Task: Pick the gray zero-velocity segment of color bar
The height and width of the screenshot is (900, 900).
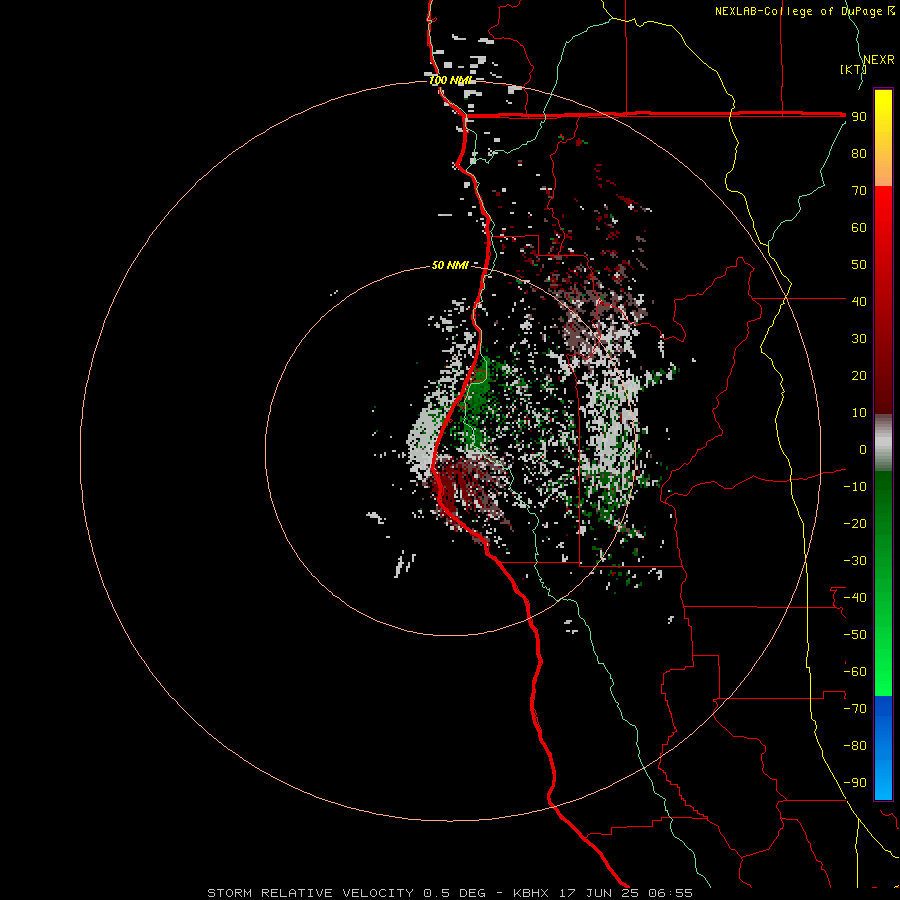Action: coord(883,443)
